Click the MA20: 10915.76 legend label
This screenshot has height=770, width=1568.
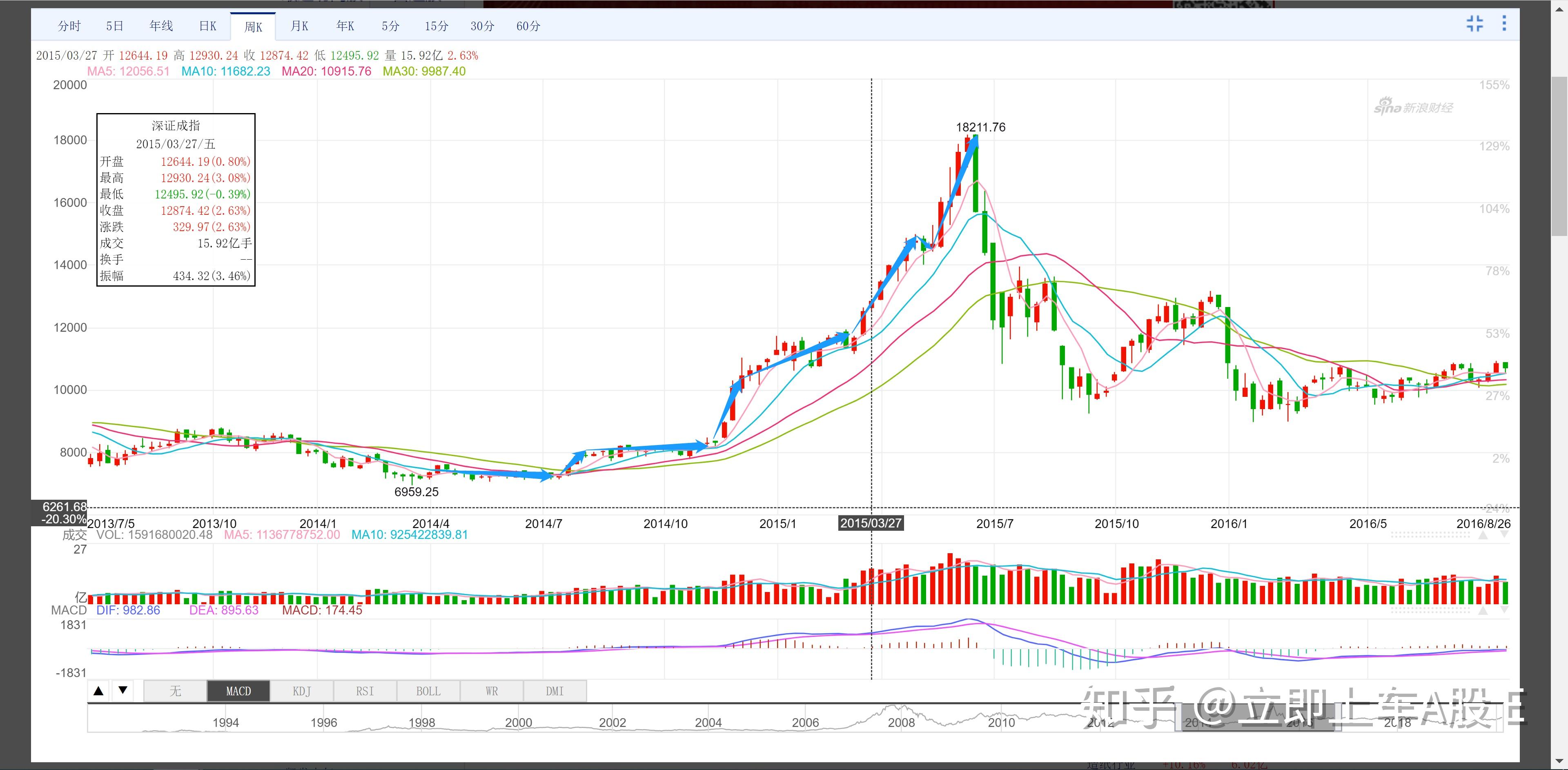pyautogui.click(x=326, y=71)
